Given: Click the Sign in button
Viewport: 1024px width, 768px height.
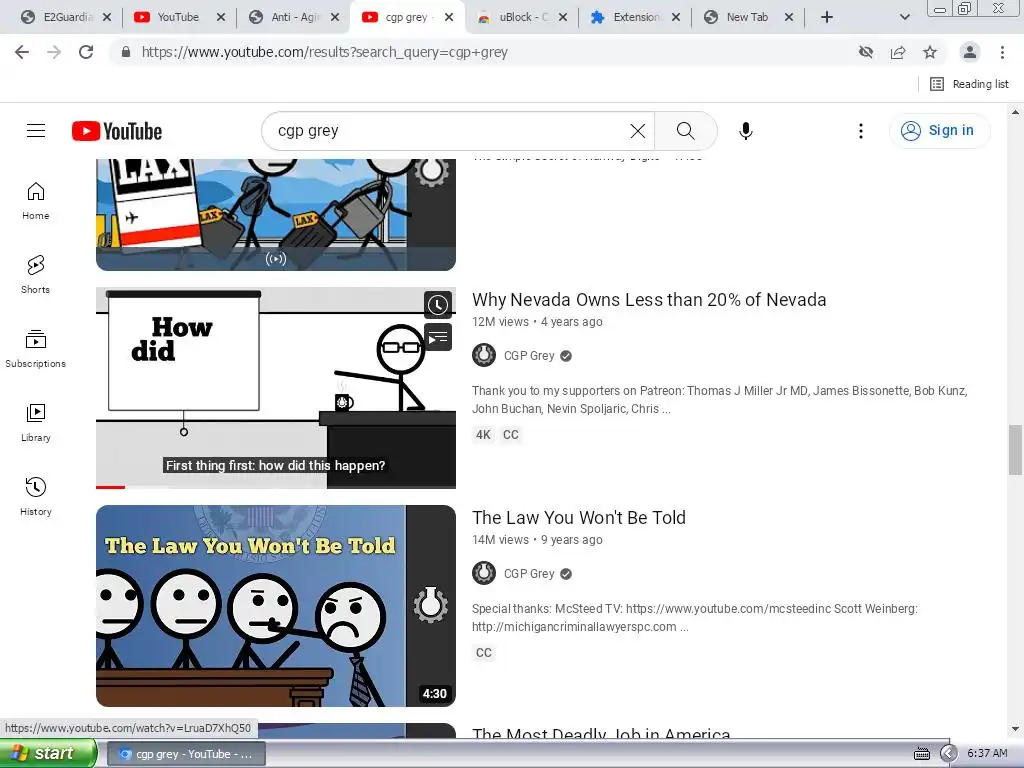Looking at the screenshot, I should [x=939, y=131].
